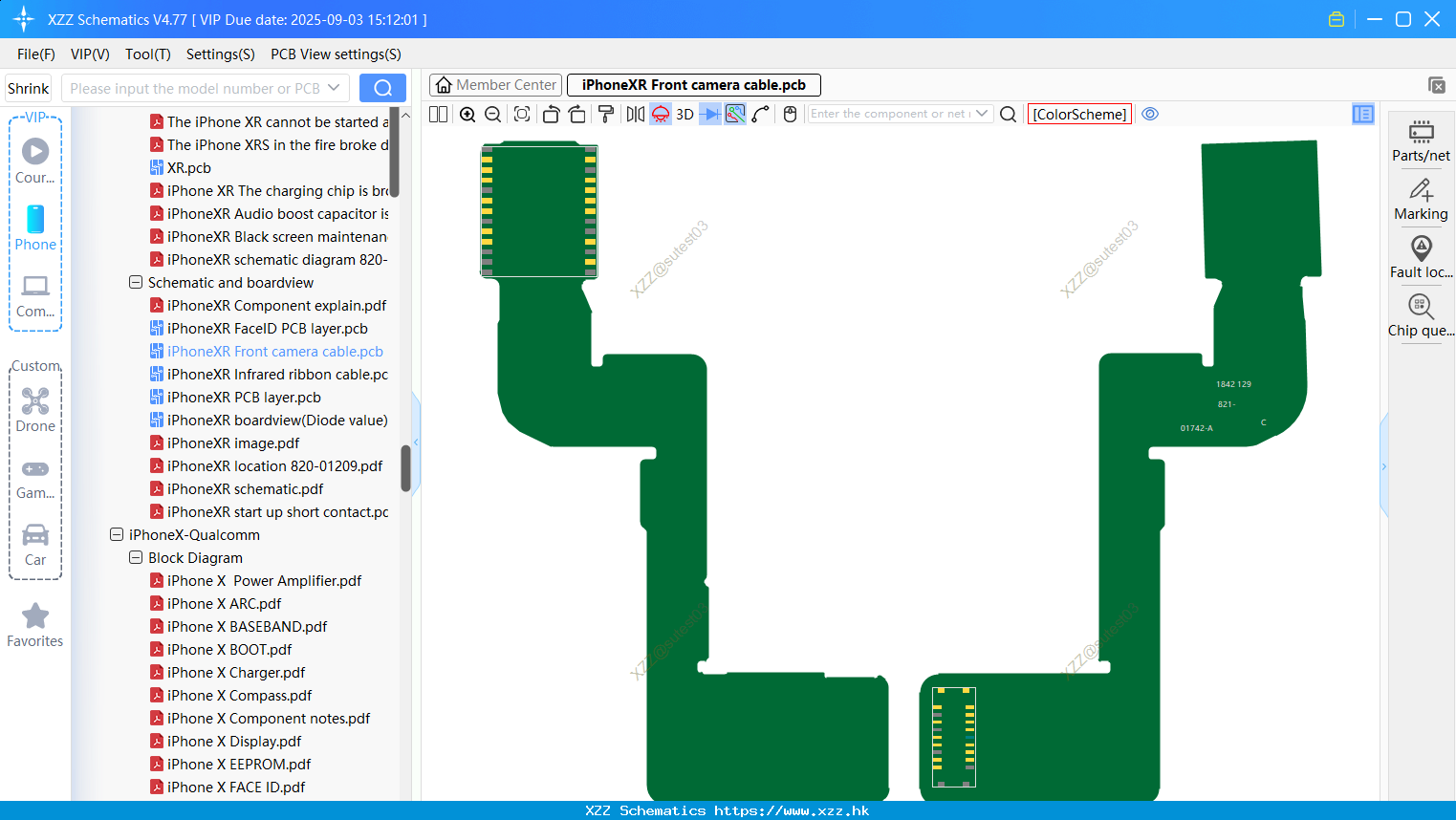Image resolution: width=1456 pixels, height=820 pixels.
Task: Select the Phone category
Action: coord(35,227)
